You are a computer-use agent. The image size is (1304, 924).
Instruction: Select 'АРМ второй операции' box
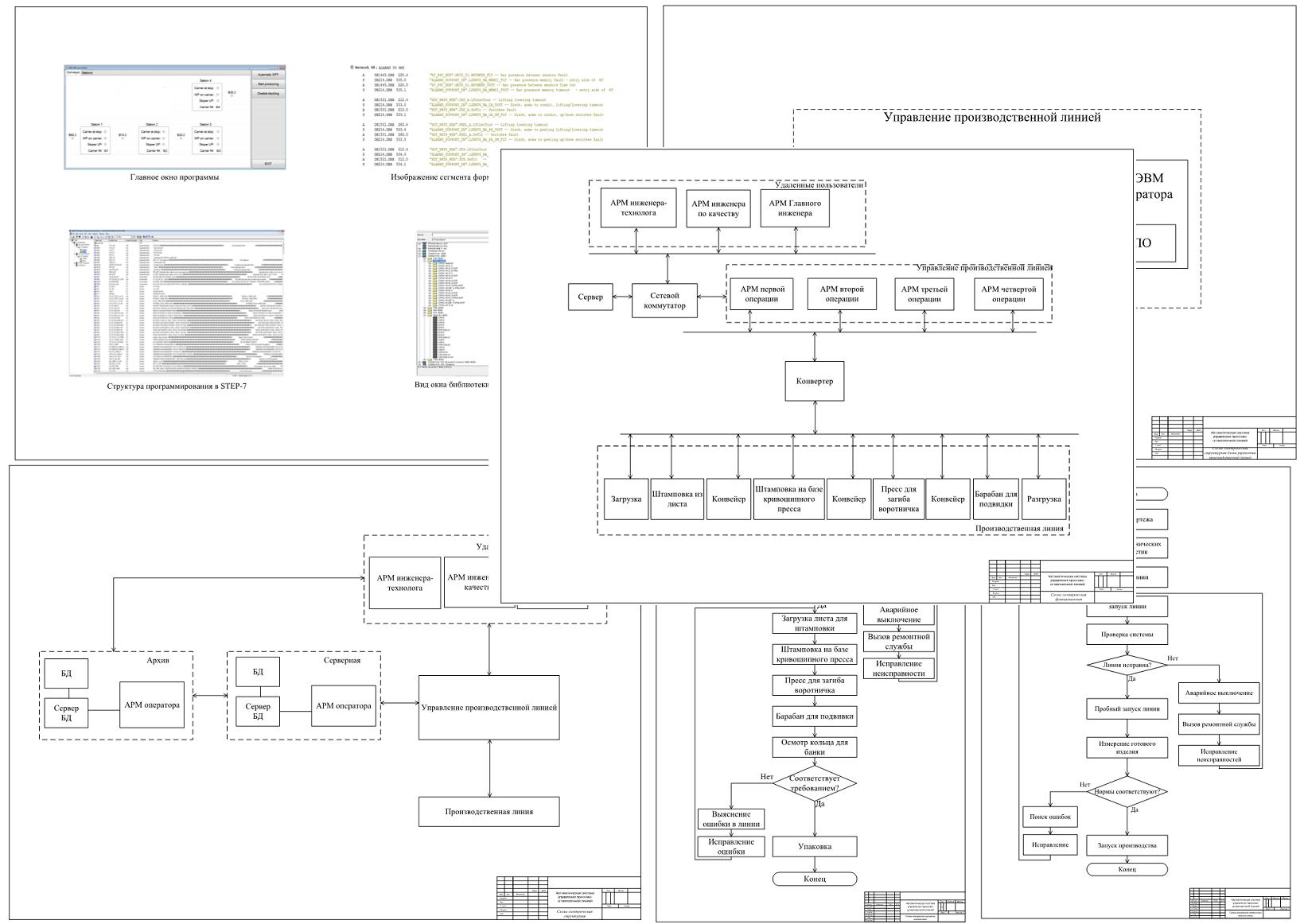842,294
